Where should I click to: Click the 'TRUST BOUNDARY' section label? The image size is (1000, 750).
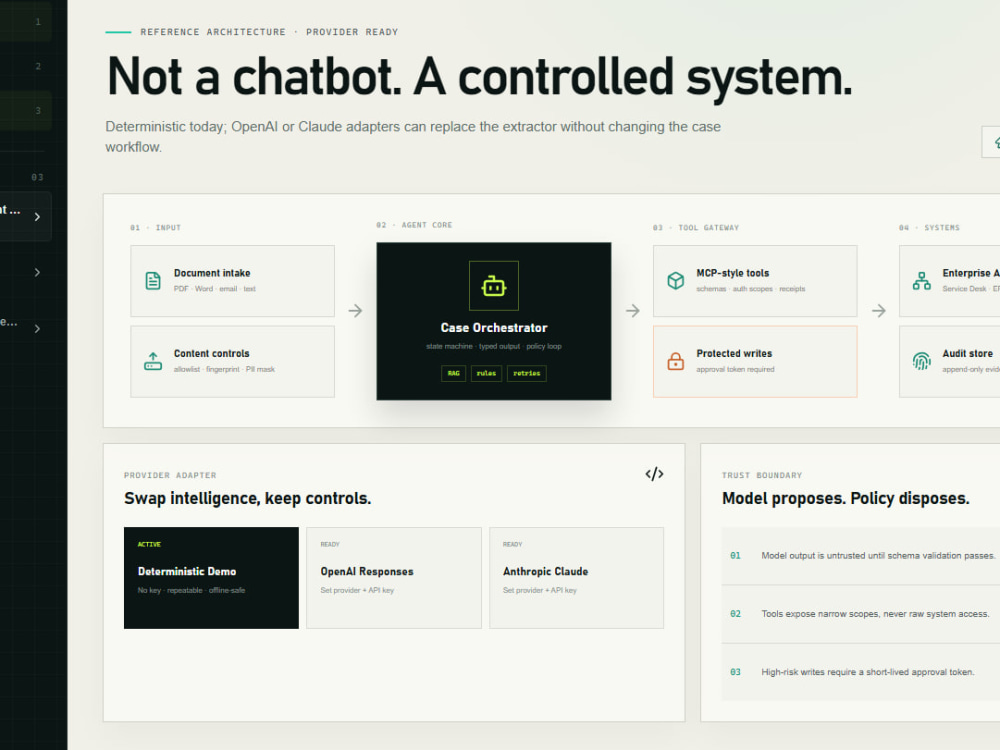[x=762, y=475]
